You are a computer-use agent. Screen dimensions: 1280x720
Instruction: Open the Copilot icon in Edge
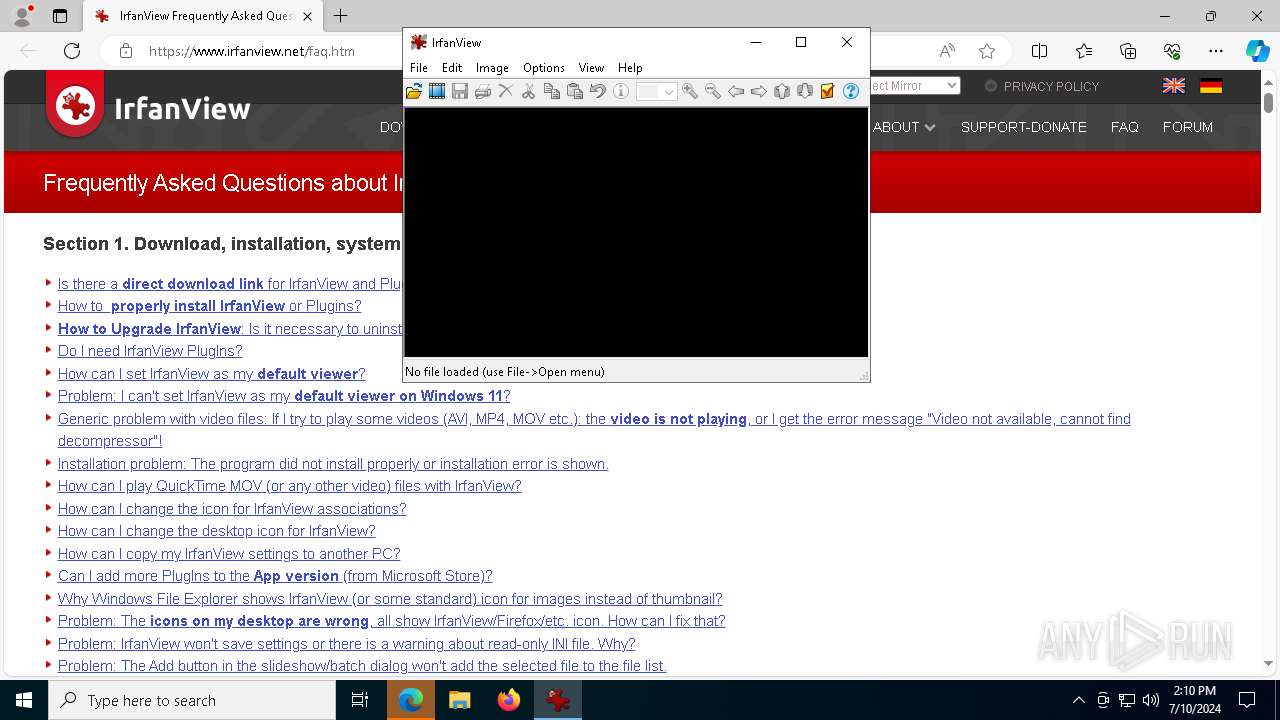(x=1257, y=51)
